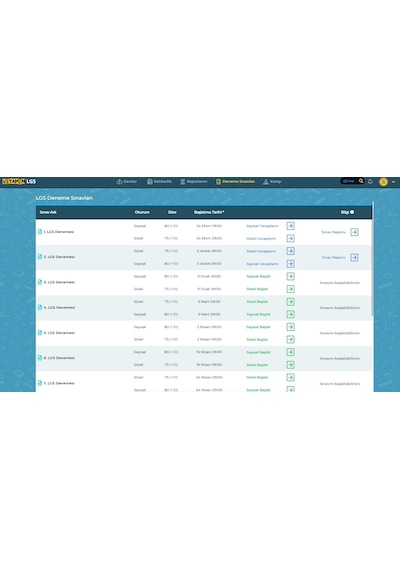Image resolution: width=400 pixels, height=570 pixels.
Task: Click the search input field
Action: [349, 181]
